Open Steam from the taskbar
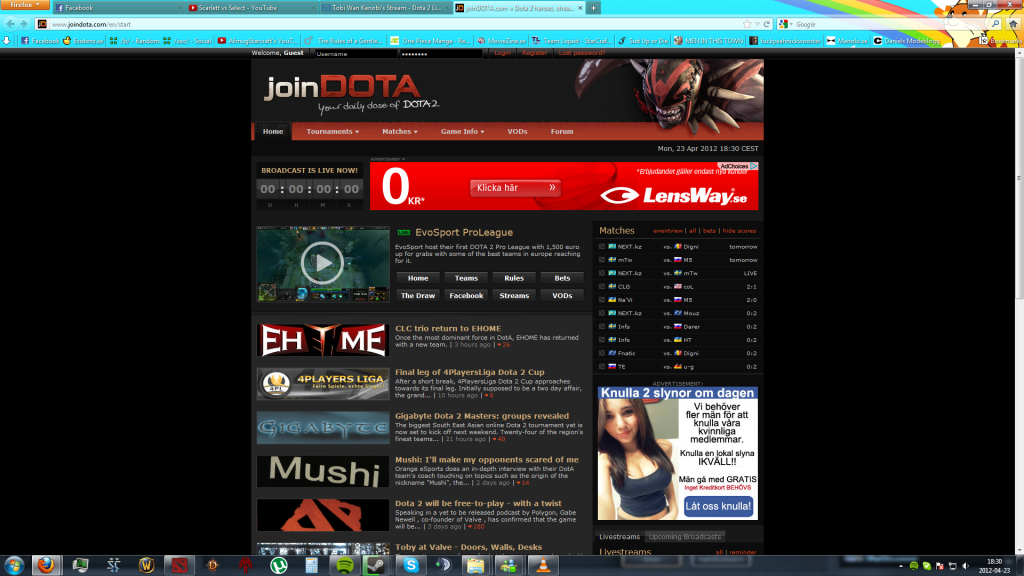Viewport: 1024px width, 576px height. [x=376, y=565]
